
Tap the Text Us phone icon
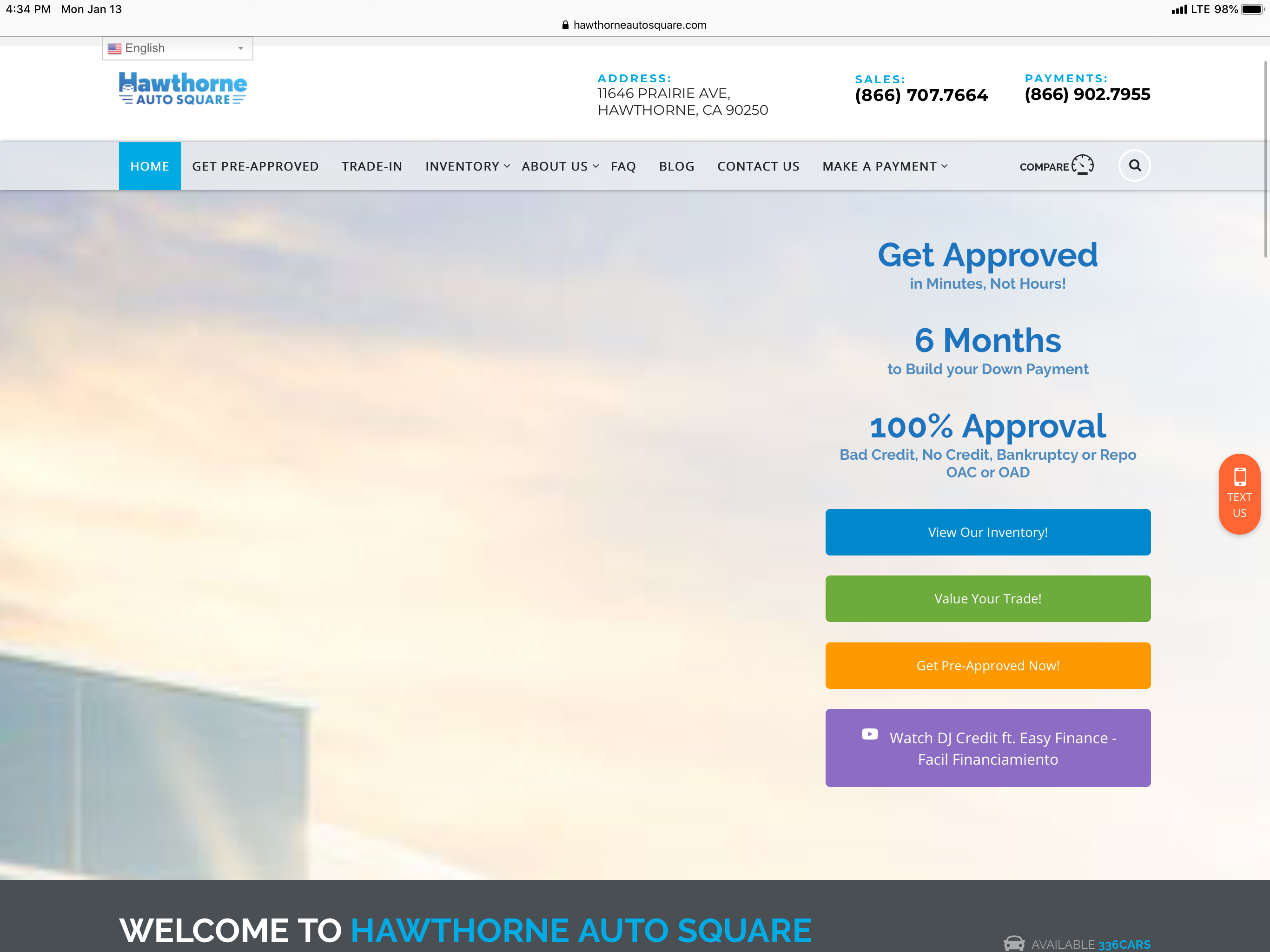tap(1240, 476)
